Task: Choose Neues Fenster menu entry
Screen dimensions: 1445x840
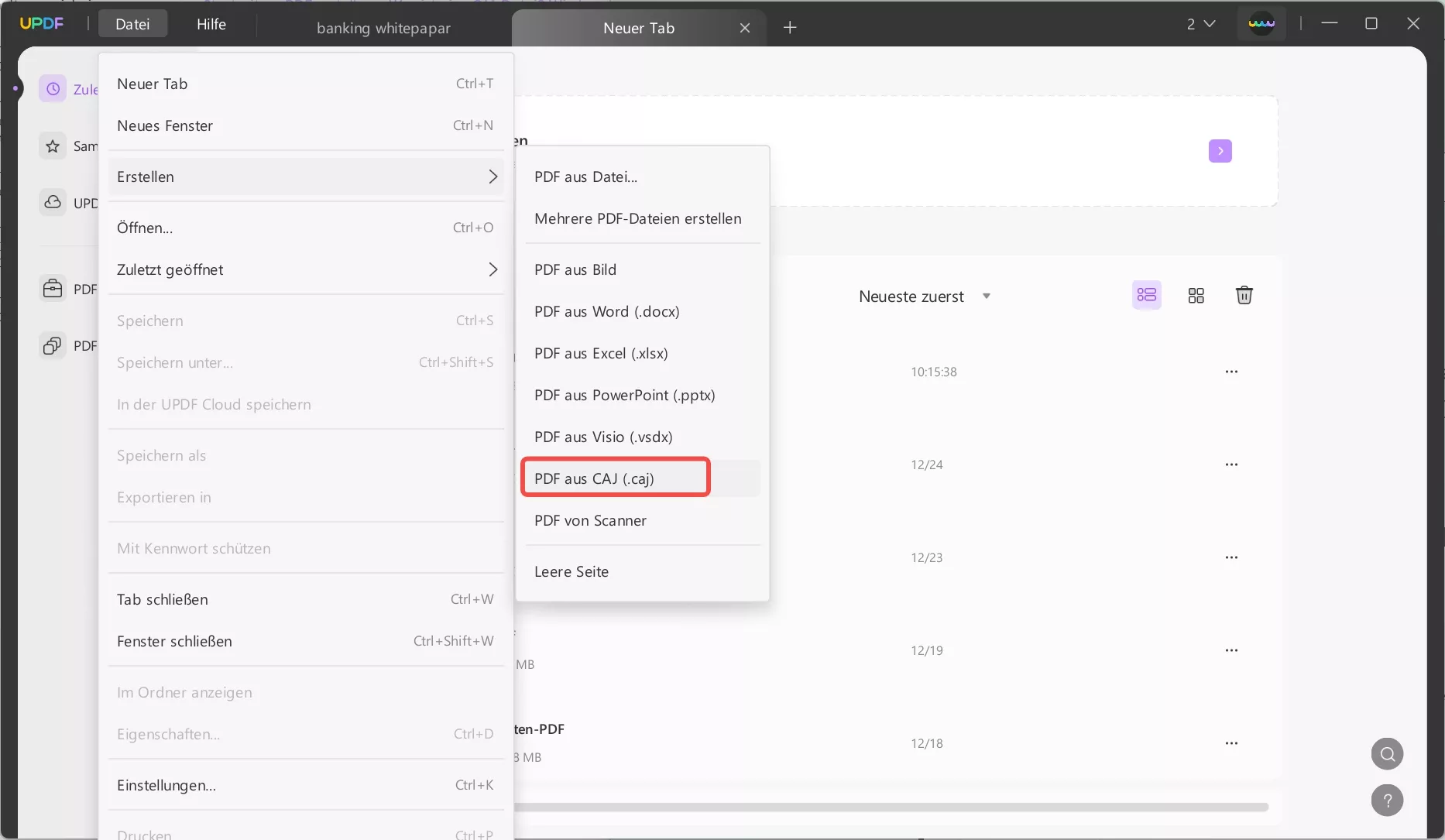Action: [305, 125]
